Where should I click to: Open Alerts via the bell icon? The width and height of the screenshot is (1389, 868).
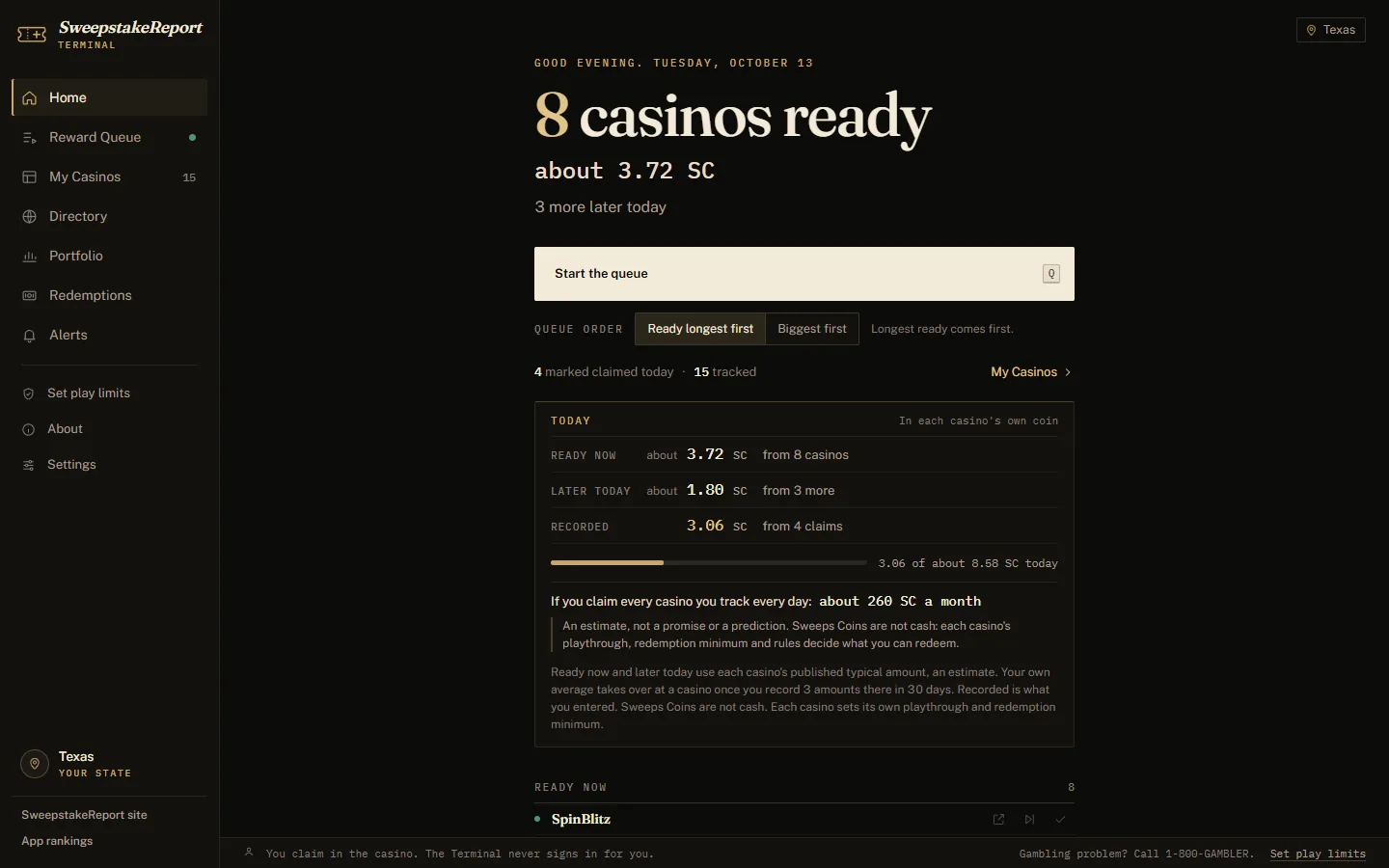(x=30, y=336)
